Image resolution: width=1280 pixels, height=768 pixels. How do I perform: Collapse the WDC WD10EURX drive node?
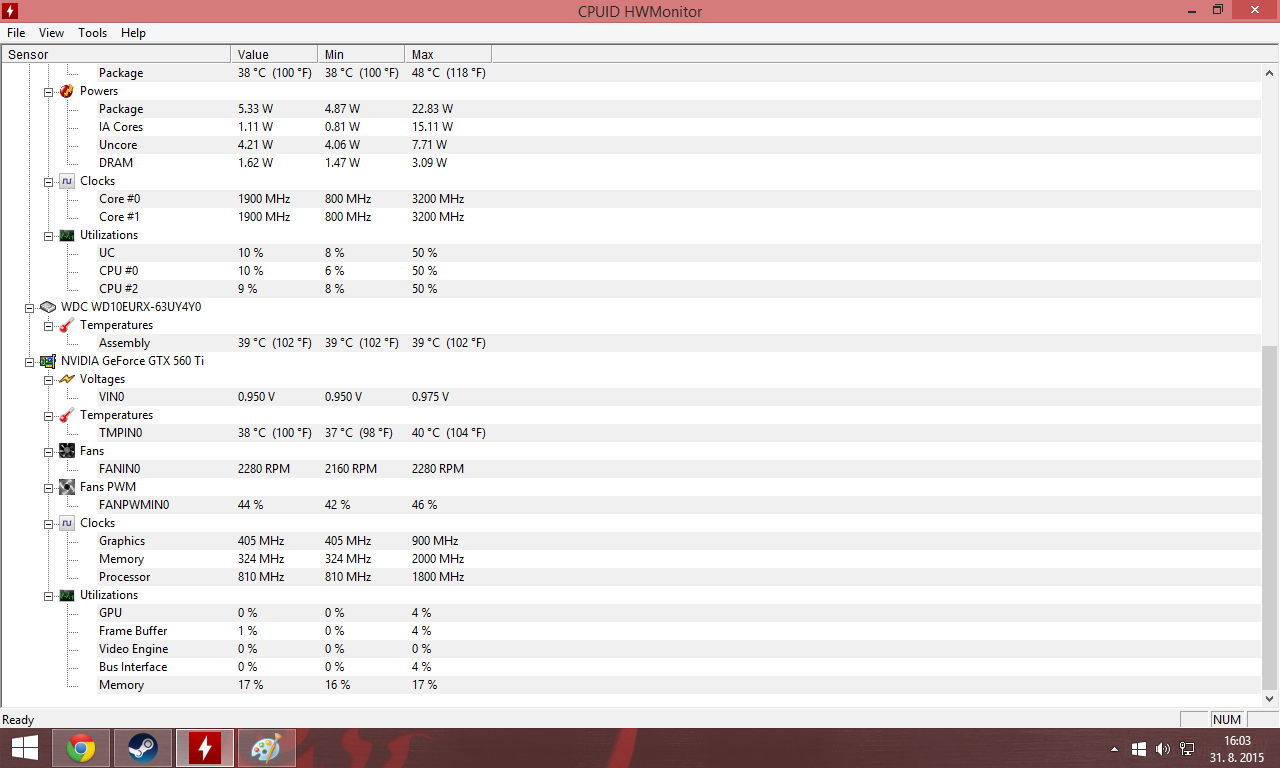[x=29, y=307]
